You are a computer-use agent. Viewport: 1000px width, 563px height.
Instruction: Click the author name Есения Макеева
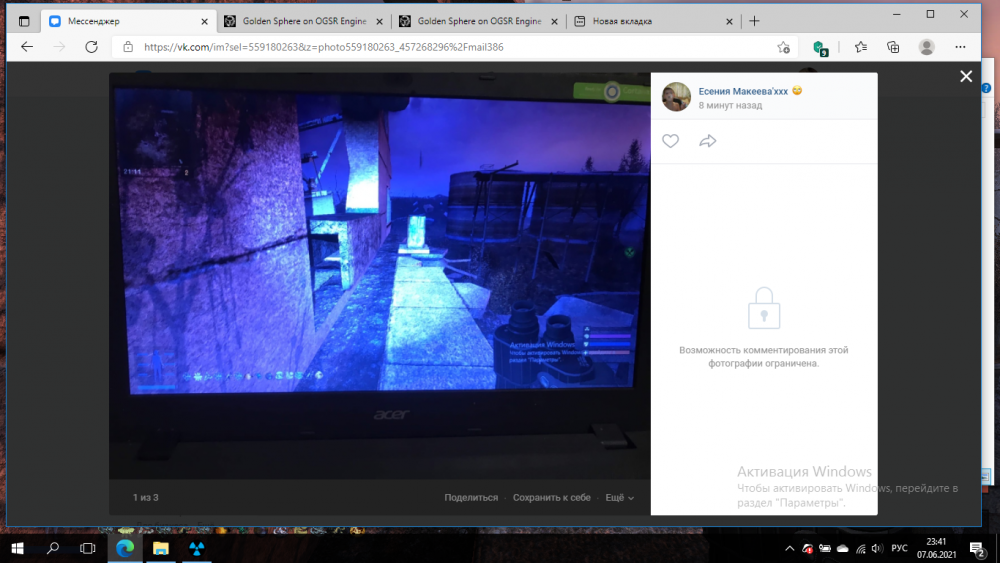(742, 91)
